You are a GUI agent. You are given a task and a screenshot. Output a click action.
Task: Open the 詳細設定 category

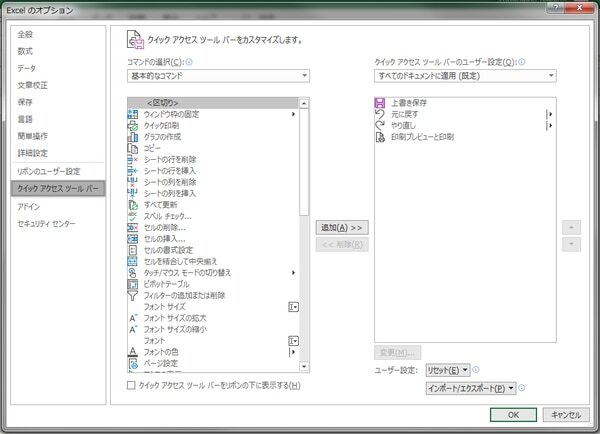pos(34,152)
